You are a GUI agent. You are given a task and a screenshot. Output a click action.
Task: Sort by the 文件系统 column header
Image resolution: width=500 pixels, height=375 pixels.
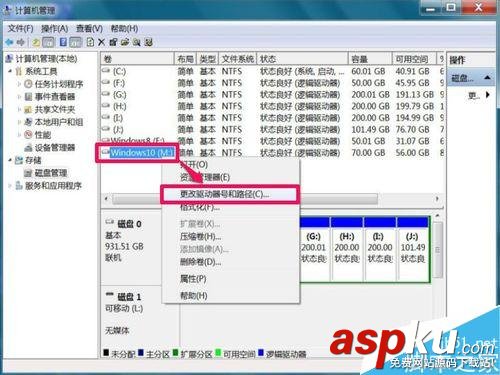coord(238,59)
